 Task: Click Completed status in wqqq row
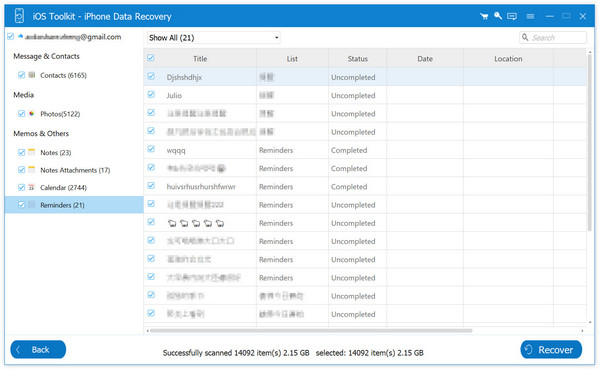coord(349,150)
